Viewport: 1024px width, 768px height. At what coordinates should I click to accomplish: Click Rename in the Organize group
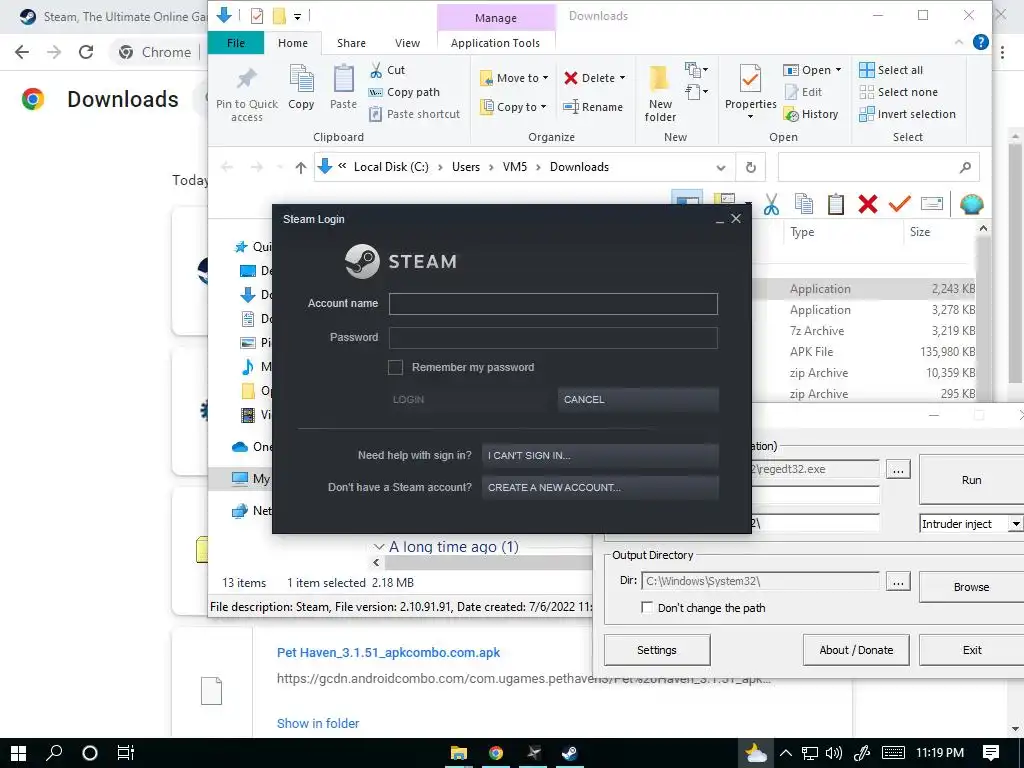pos(593,106)
